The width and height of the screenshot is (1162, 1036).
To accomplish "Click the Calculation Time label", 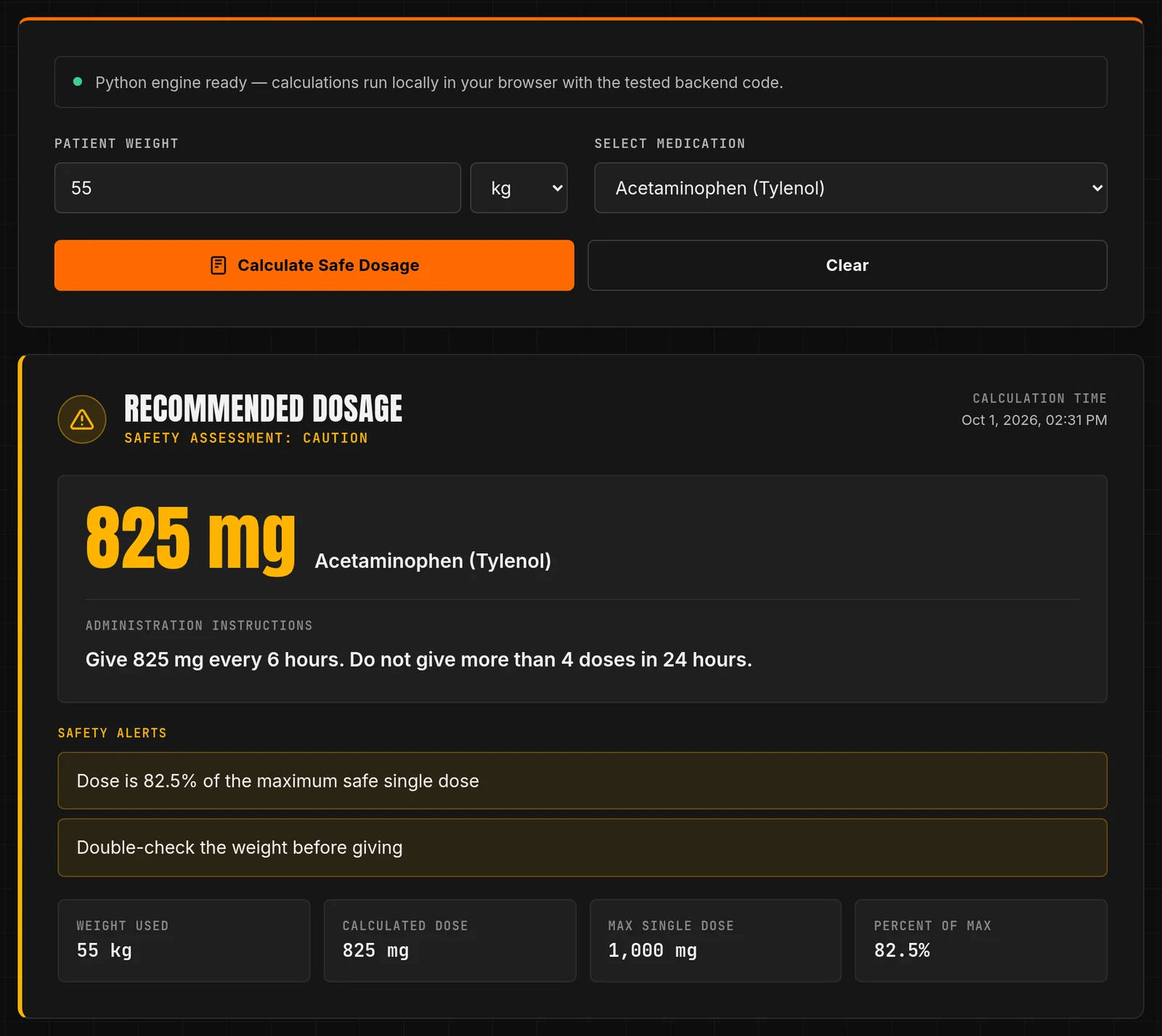I will [1040, 399].
